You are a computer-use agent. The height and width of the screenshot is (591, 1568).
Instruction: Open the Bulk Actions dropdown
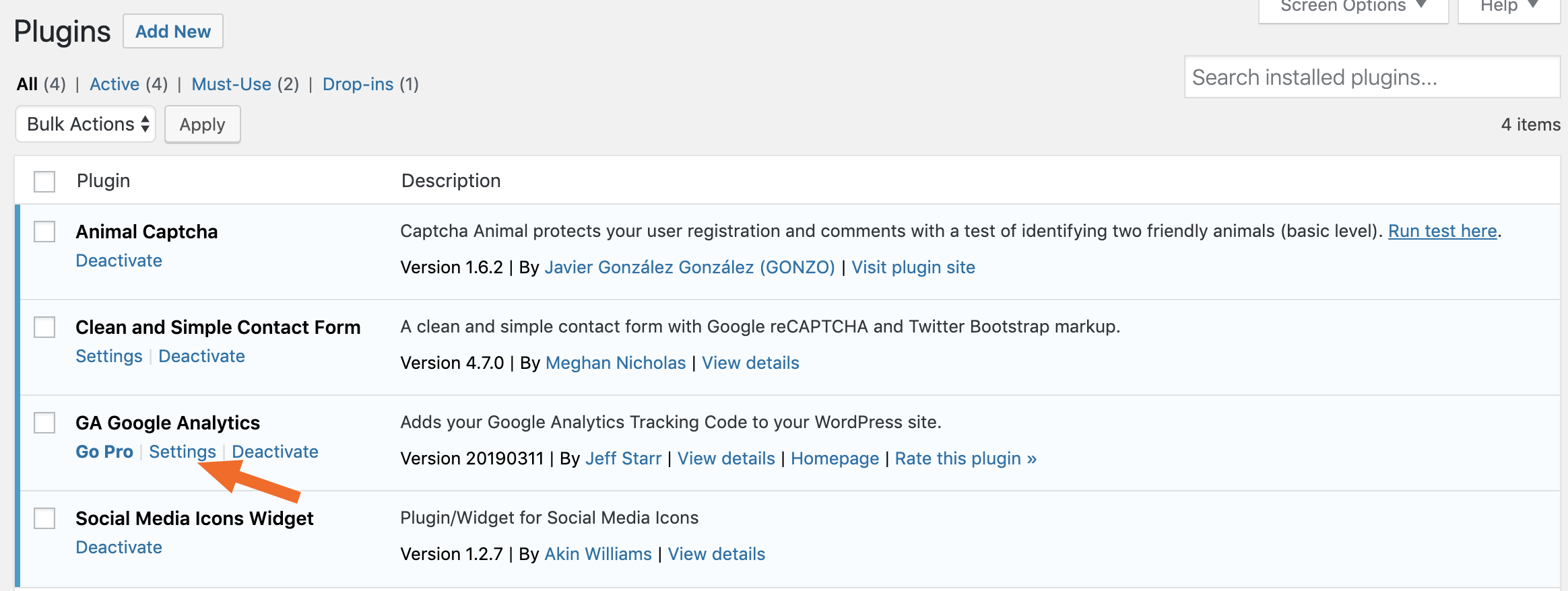(86, 124)
